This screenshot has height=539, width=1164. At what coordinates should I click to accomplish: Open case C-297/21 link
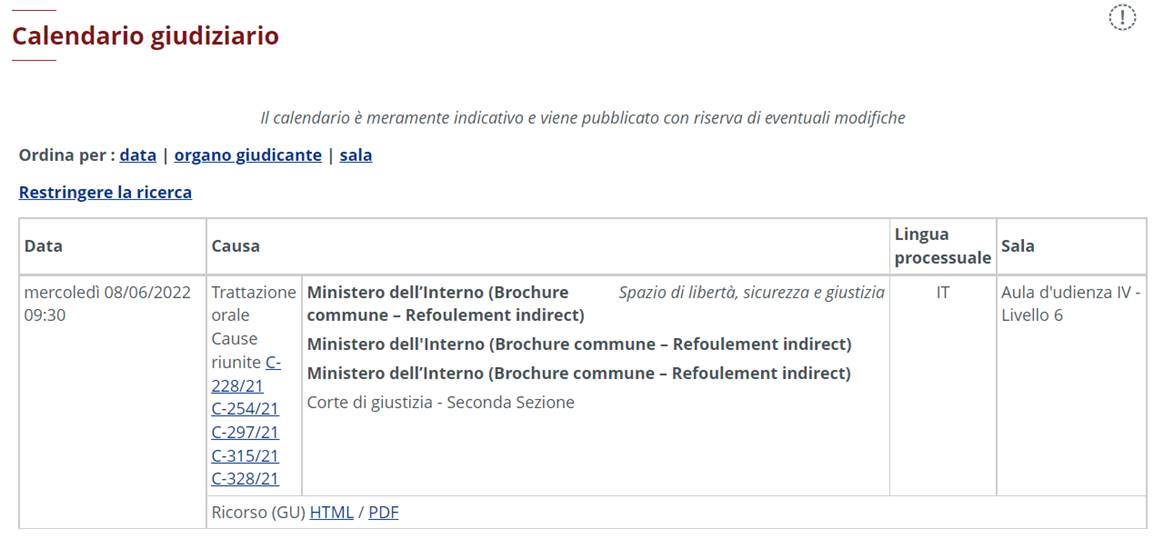point(245,432)
